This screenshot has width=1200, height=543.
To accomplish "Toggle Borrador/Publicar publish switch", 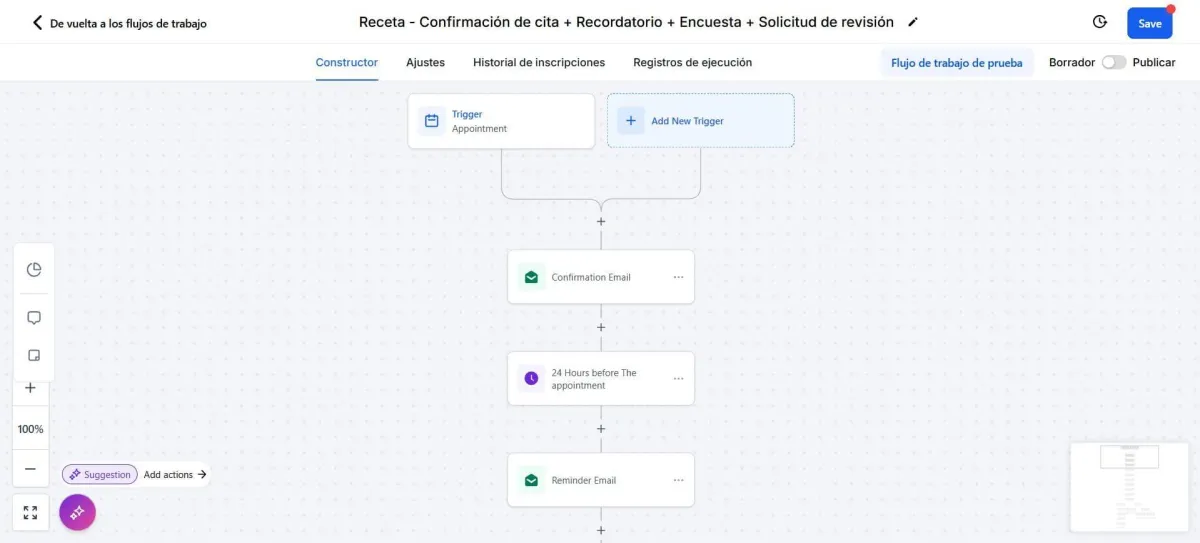I will click(x=1113, y=62).
